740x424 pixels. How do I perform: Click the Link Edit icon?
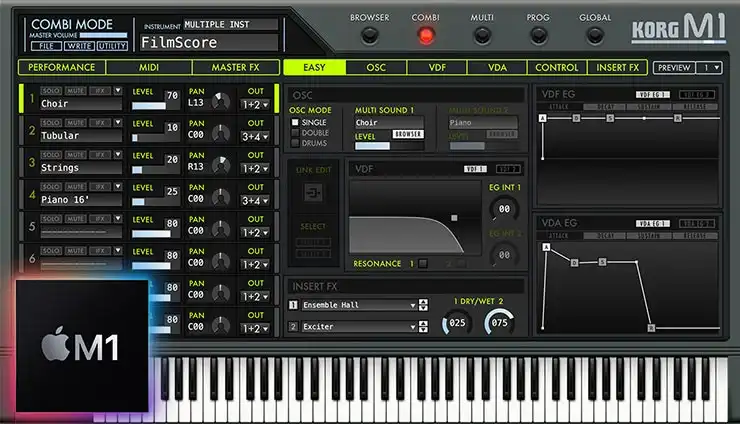313,193
